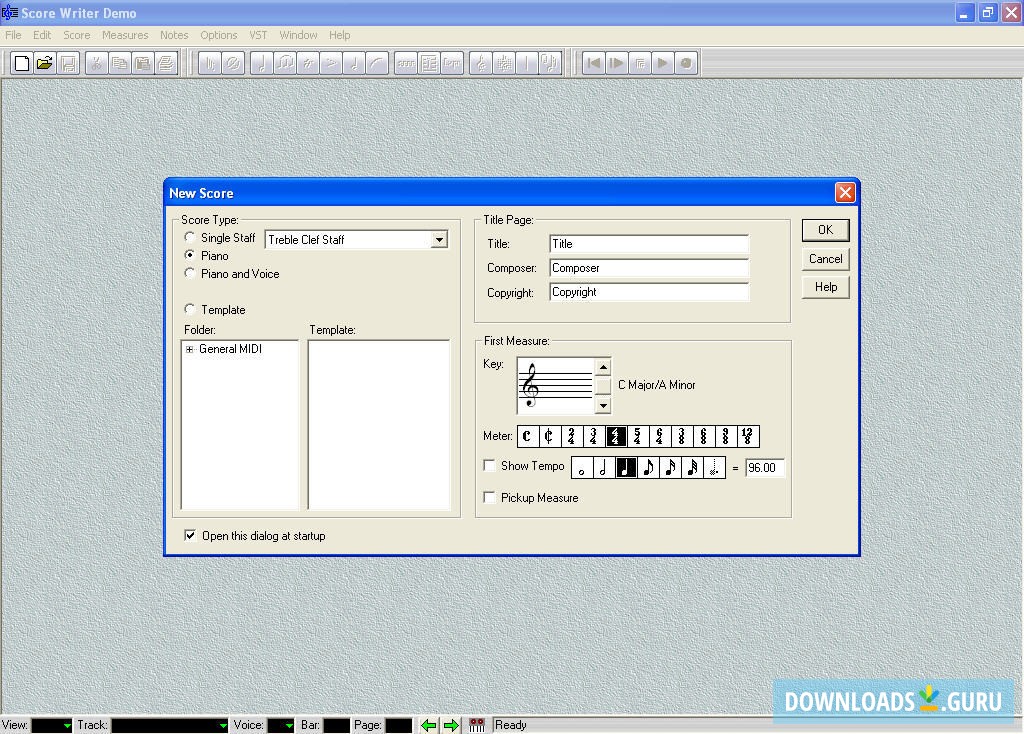Select the Single Staff radio button

pyautogui.click(x=189, y=237)
